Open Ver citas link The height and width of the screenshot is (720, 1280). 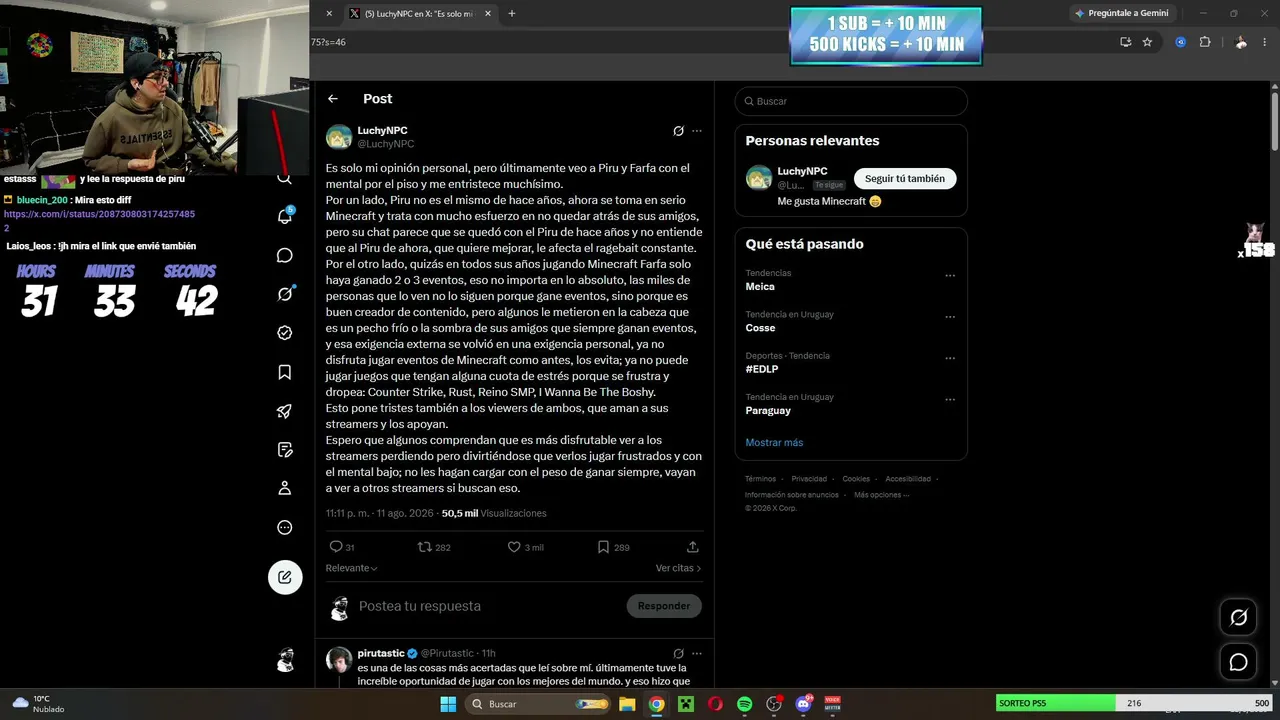[x=679, y=568]
